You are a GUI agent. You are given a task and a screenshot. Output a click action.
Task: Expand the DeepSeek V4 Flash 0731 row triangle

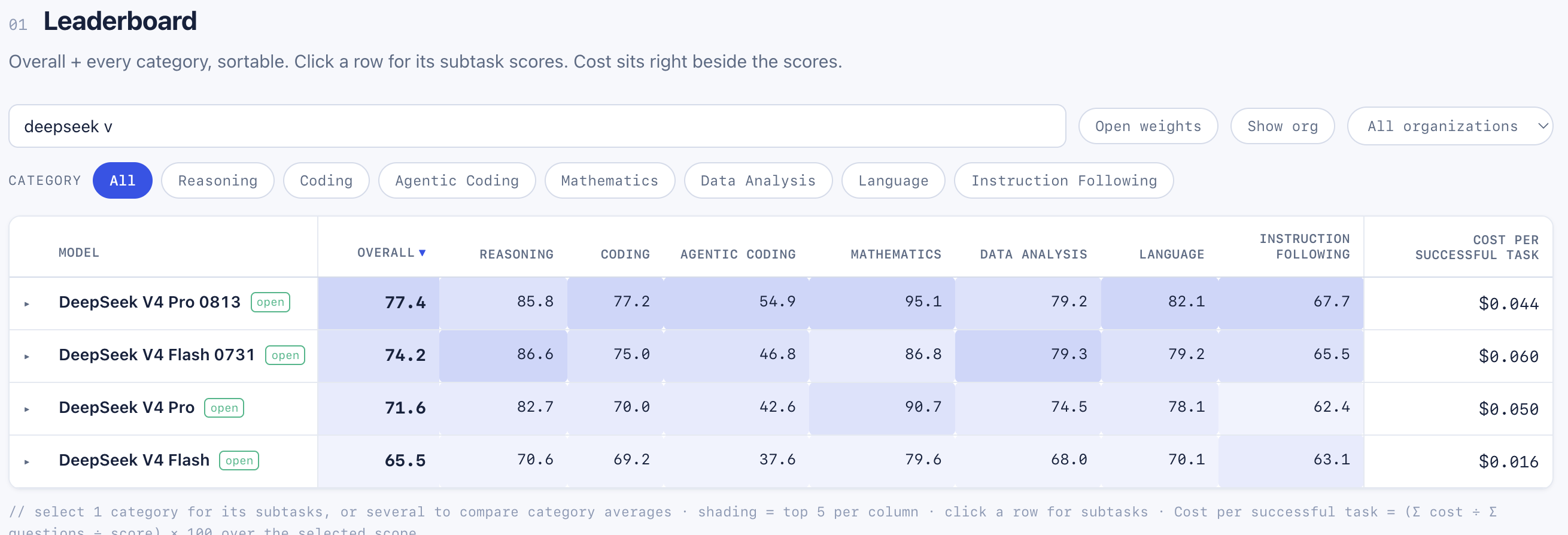27,356
